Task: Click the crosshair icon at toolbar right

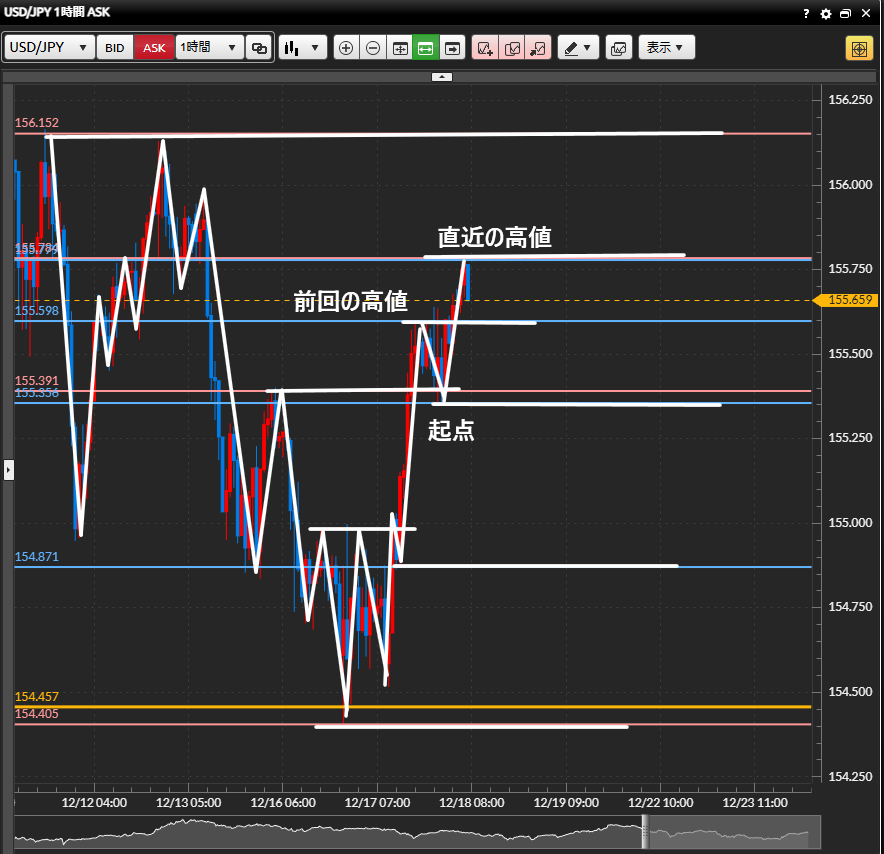Action: (x=859, y=48)
